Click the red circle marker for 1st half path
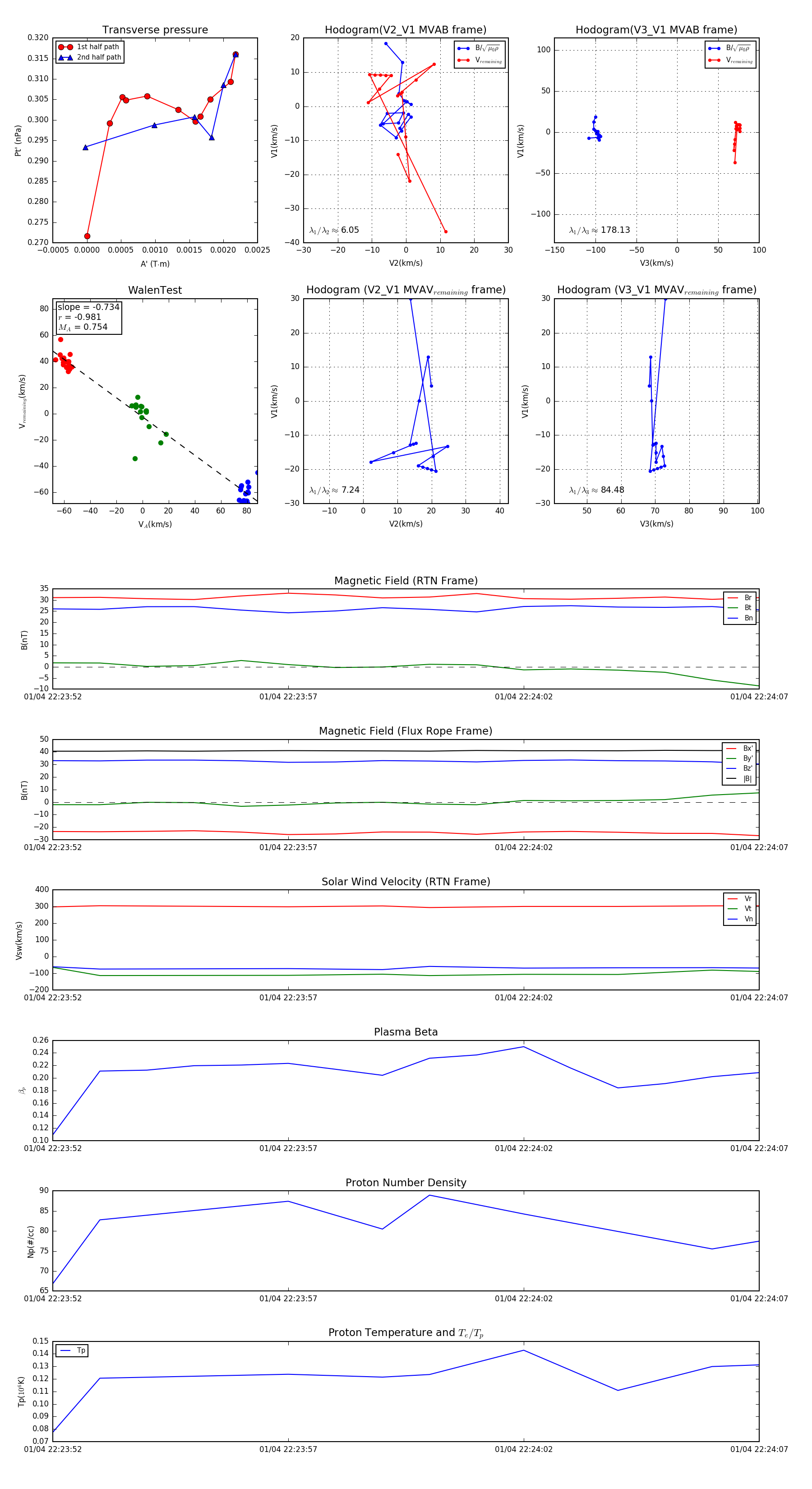Screen dimensions: 812x1489 point(65,47)
